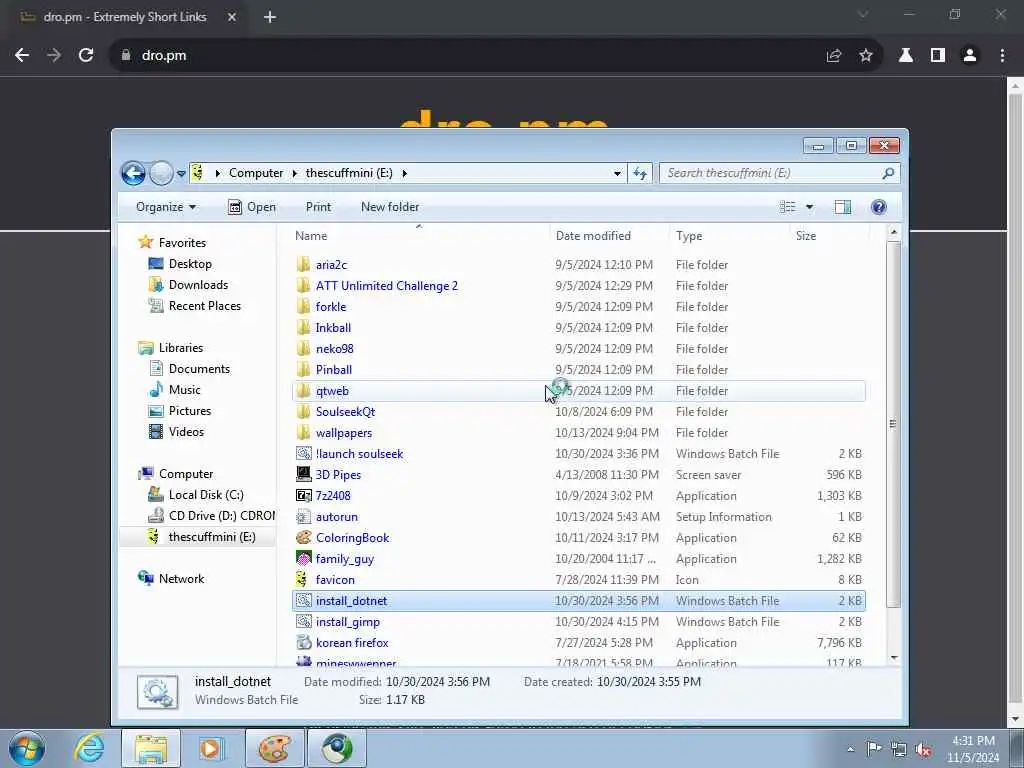The width and height of the screenshot is (1024, 768).
Task: Expand the arrow after Computer in breadcrumb
Action: coord(295,173)
